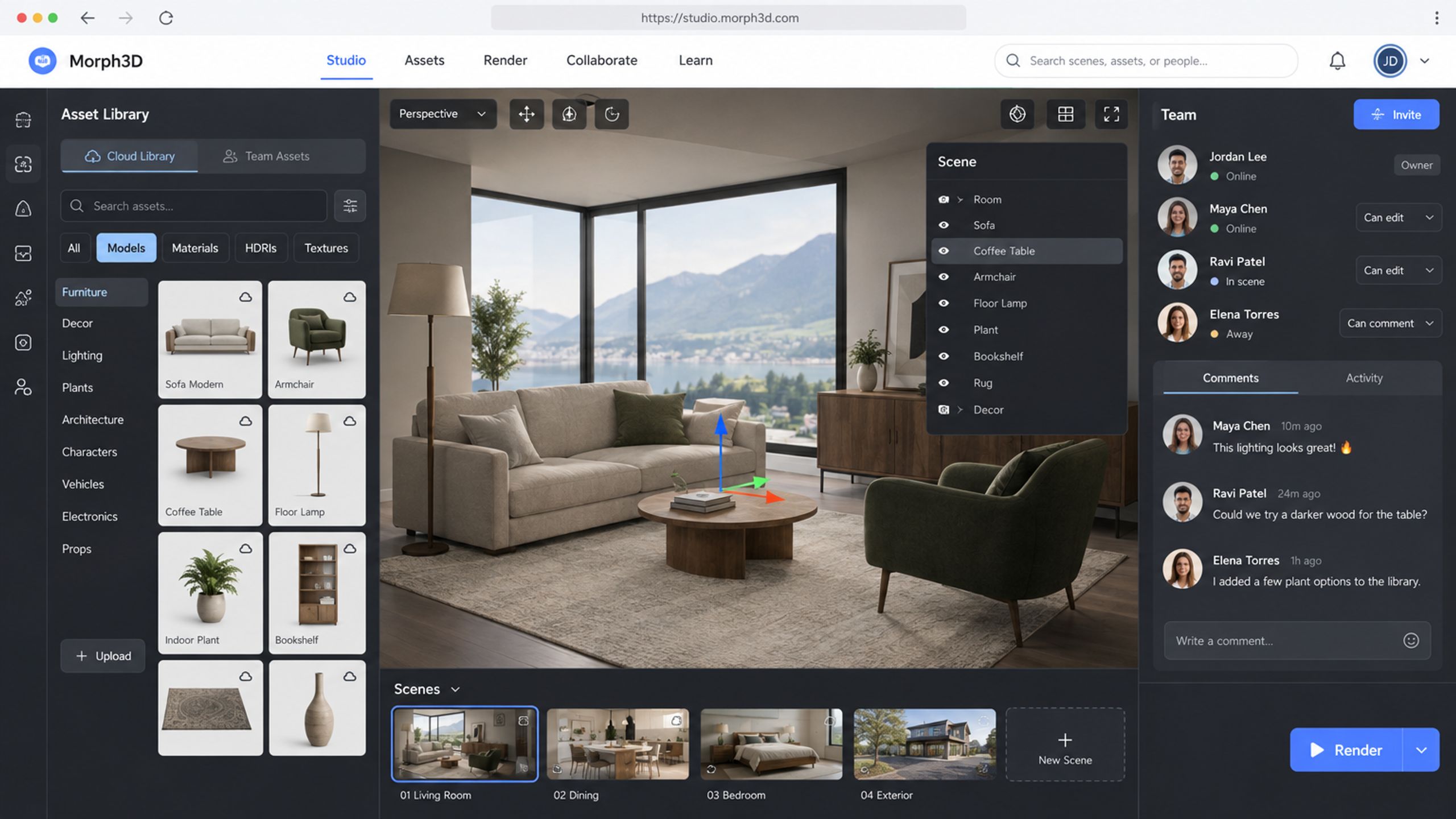Viewport: 1456px width, 819px height.
Task: Click the reset/history icon beside rotate tool
Action: tap(611, 114)
